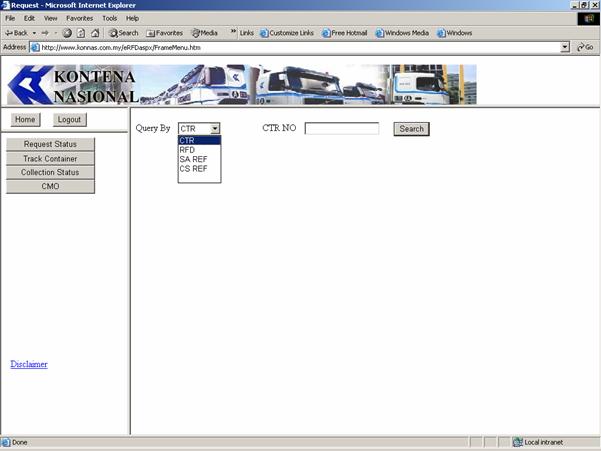601x451 pixels.
Task: Open the CMO page button
Action: point(50,186)
